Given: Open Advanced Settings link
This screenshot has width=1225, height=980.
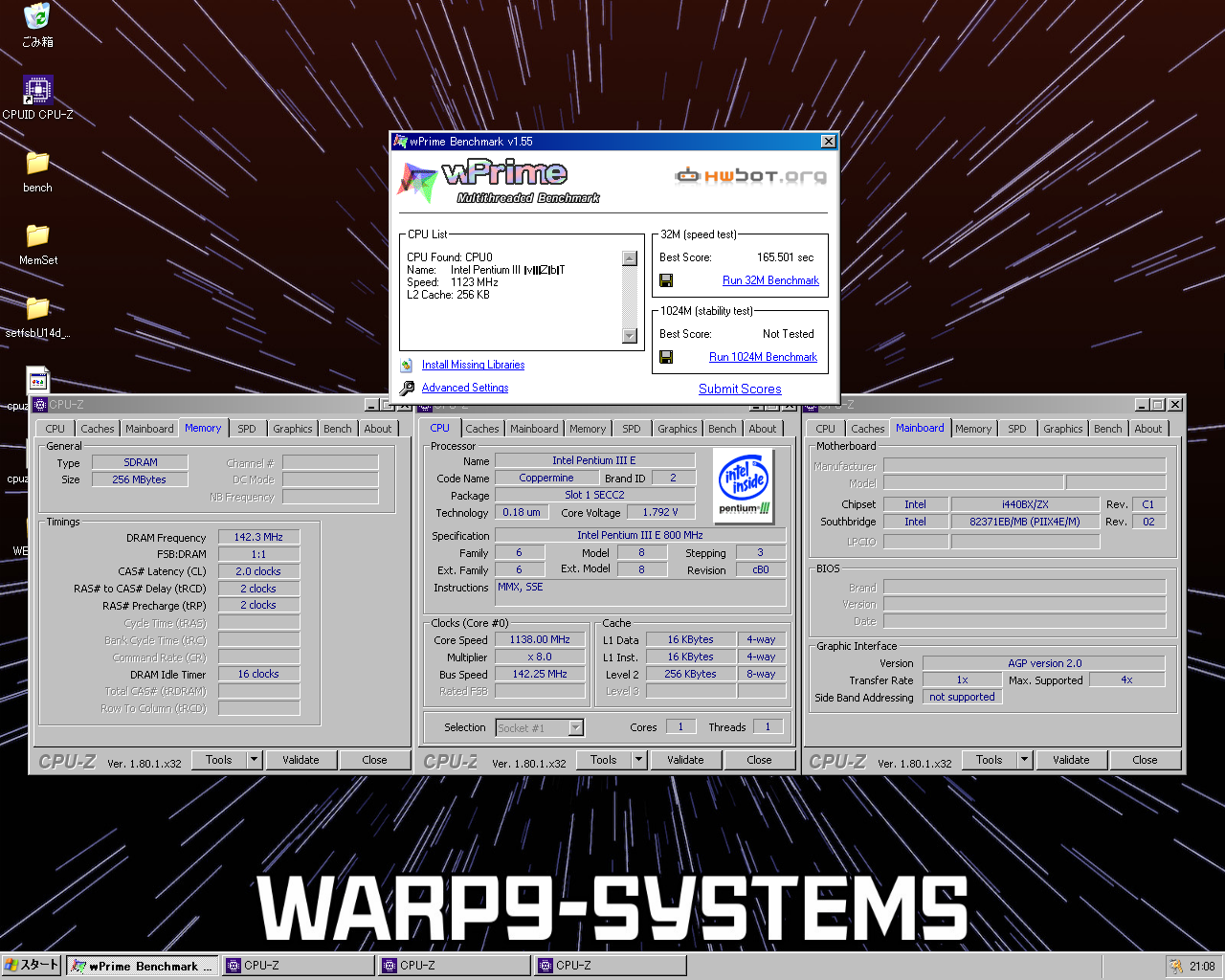Looking at the screenshot, I should [x=465, y=388].
